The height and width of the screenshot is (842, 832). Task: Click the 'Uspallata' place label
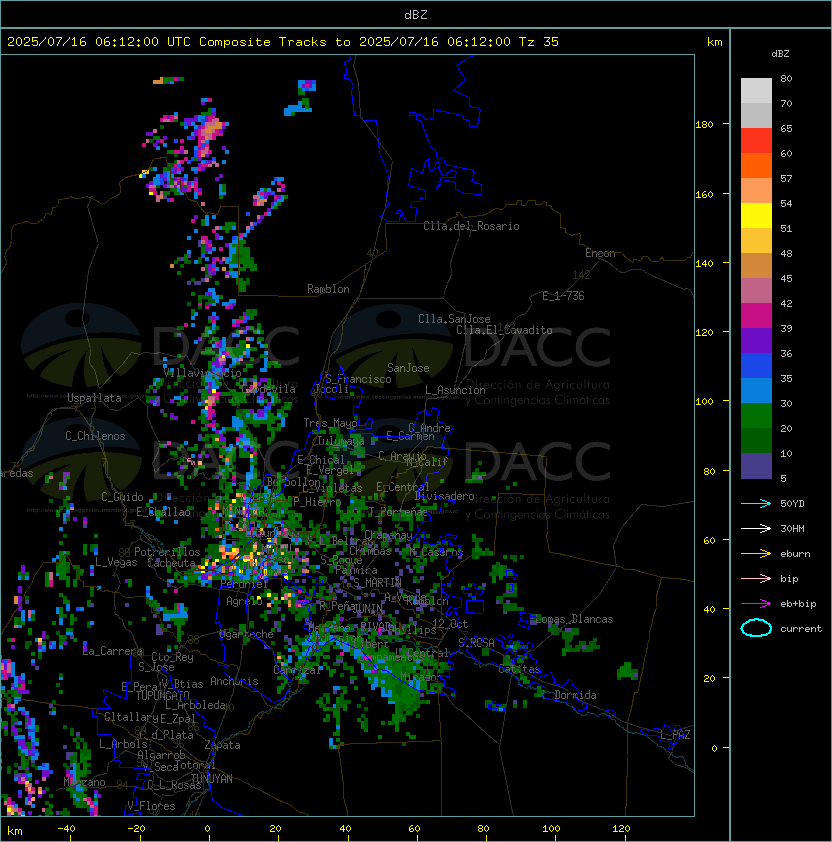[x=94, y=398]
